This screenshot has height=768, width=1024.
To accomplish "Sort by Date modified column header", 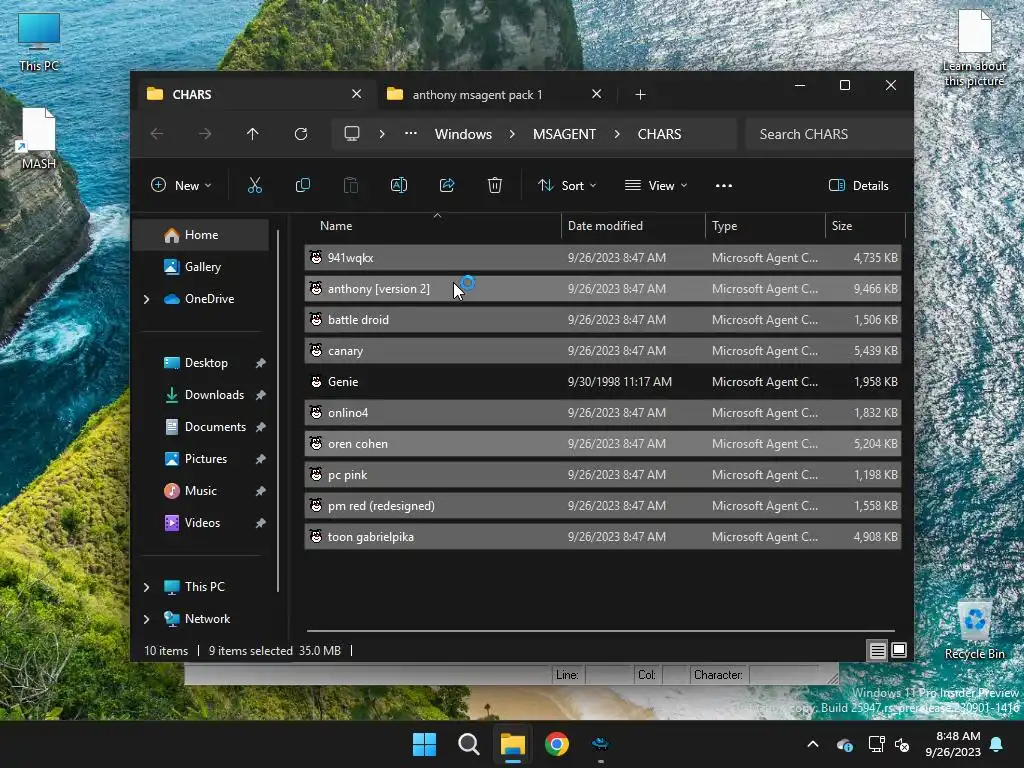I will click(633, 226).
